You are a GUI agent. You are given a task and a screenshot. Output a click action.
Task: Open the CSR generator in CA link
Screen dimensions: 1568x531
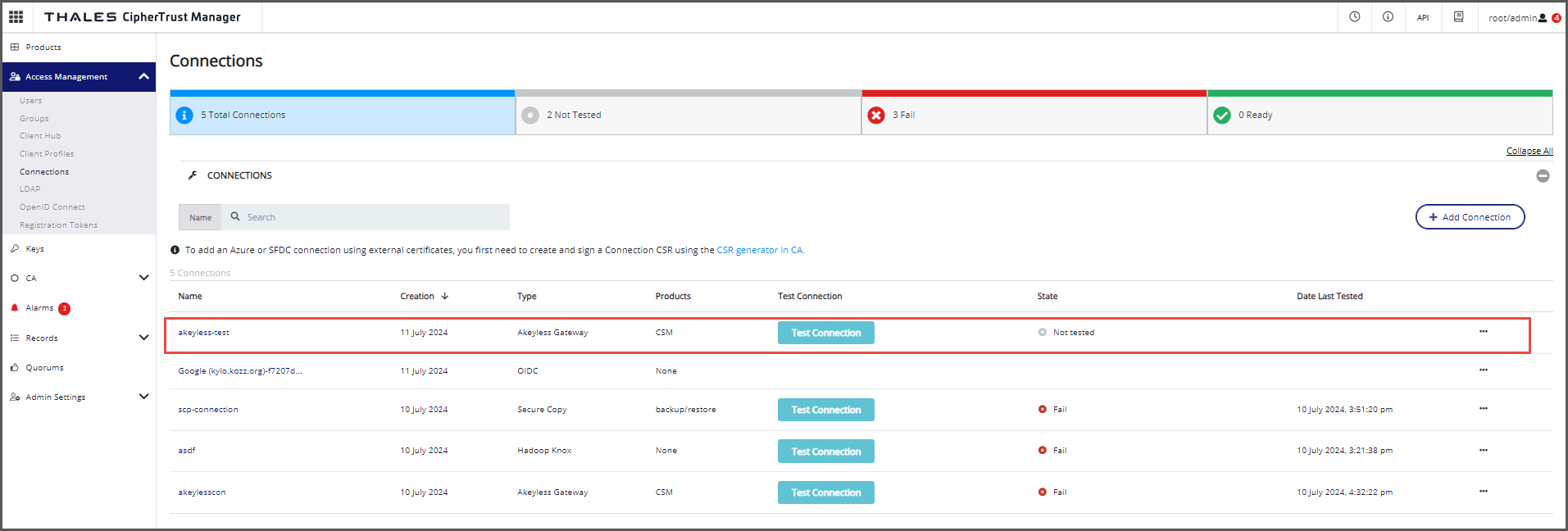pyautogui.click(x=760, y=250)
